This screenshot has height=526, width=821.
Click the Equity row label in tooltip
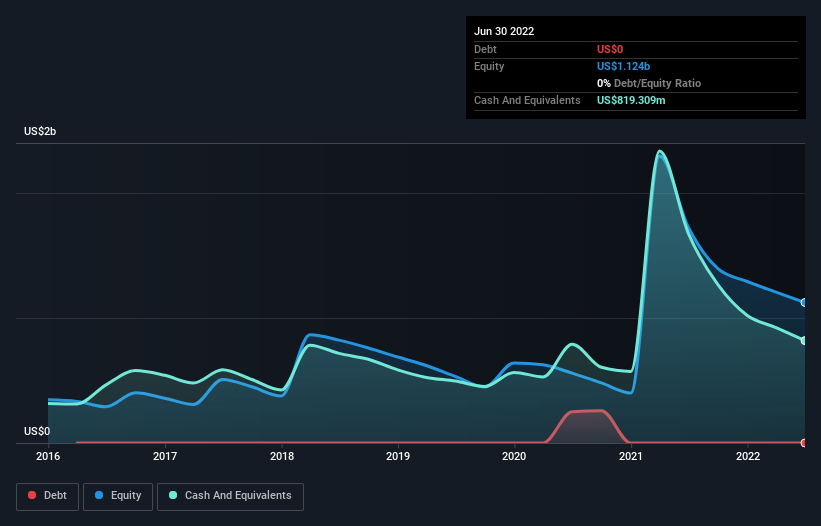click(x=489, y=66)
